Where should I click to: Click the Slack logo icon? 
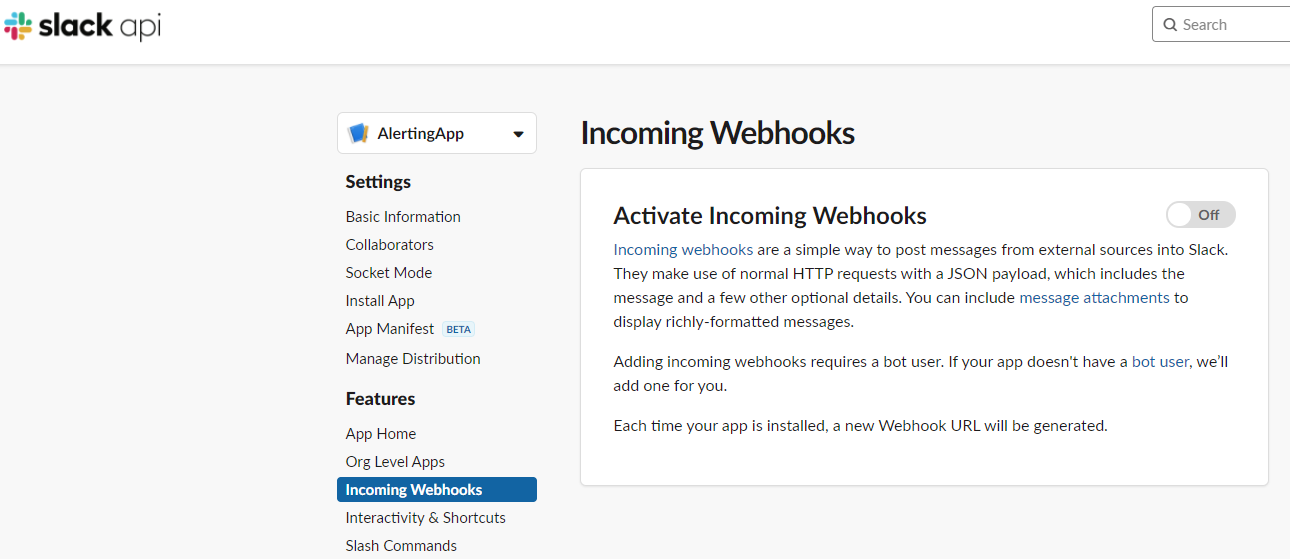(x=18, y=26)
